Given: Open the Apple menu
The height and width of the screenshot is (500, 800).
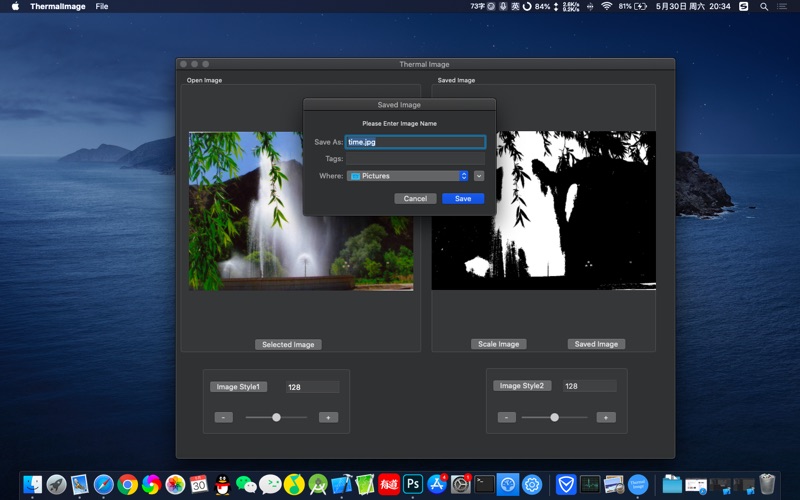Looking at the screenshot, I should click(x=15, y=6).
